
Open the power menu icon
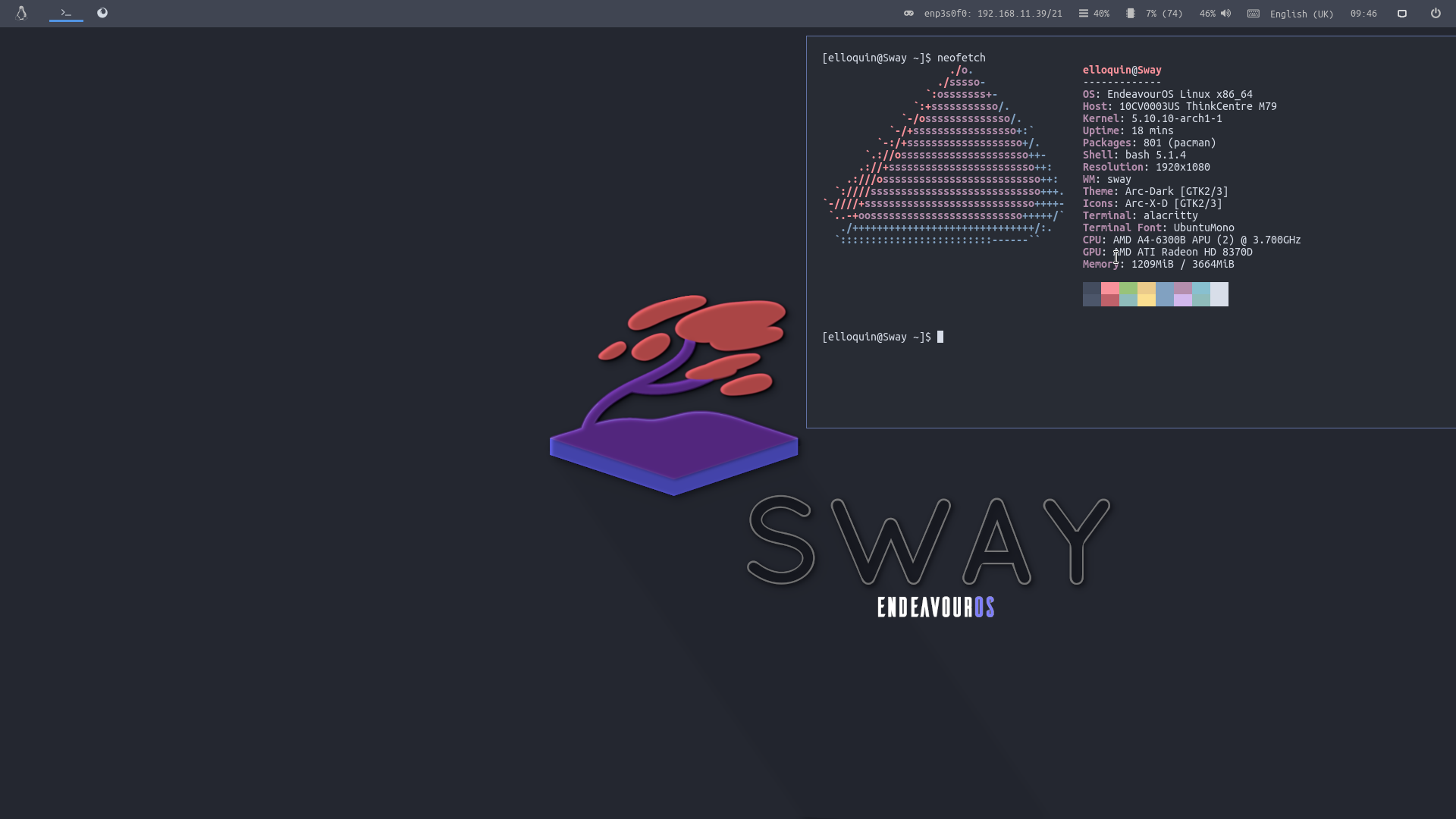tap(1436, 13)
